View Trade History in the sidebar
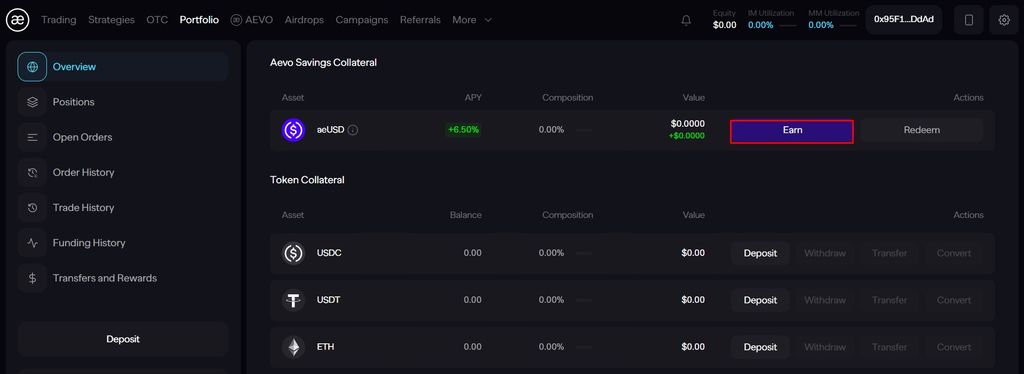Screen dimensions: 1024x374 [123, 208]
